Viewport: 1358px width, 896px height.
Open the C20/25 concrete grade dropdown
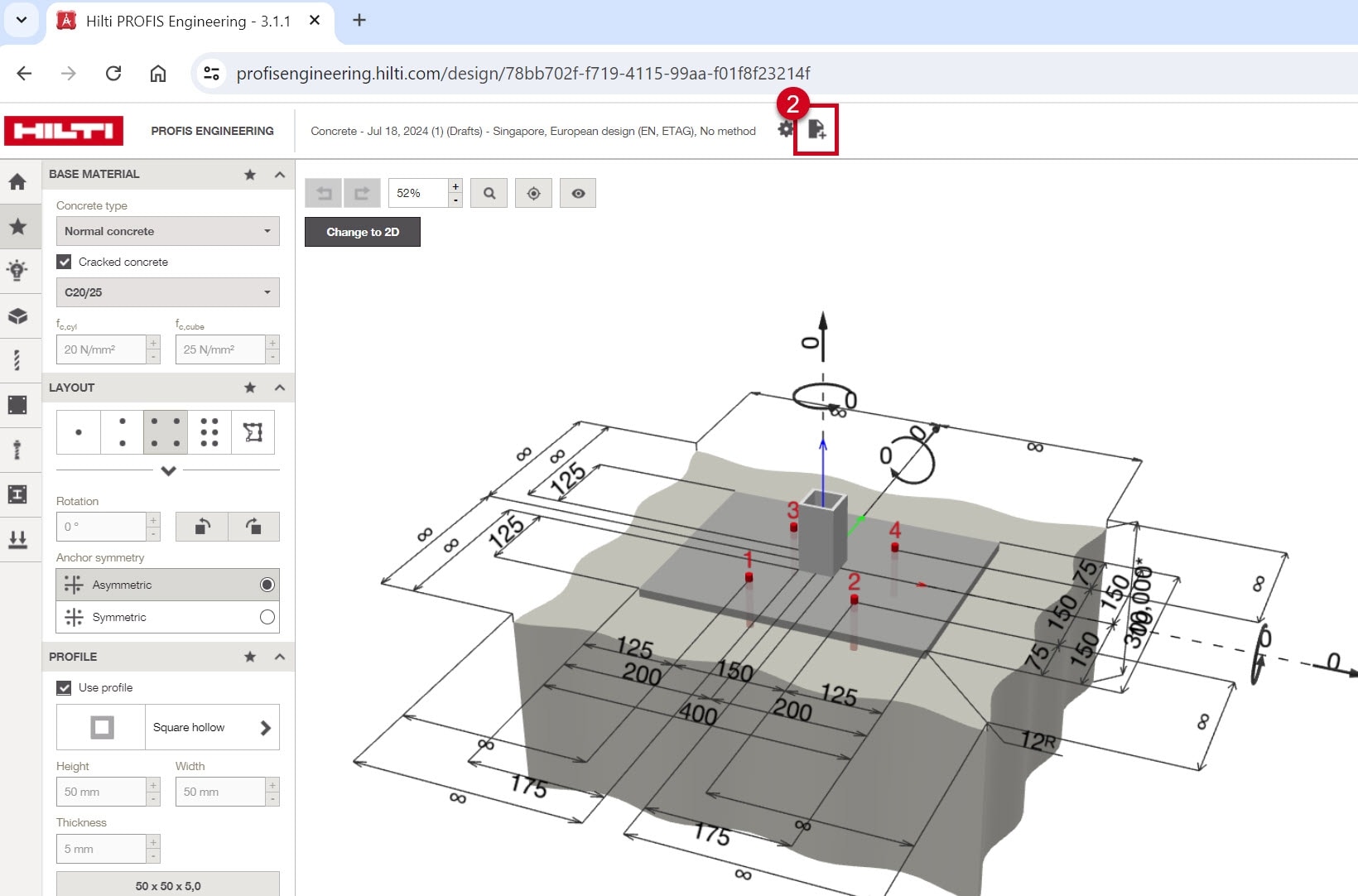tap(167, 292)
